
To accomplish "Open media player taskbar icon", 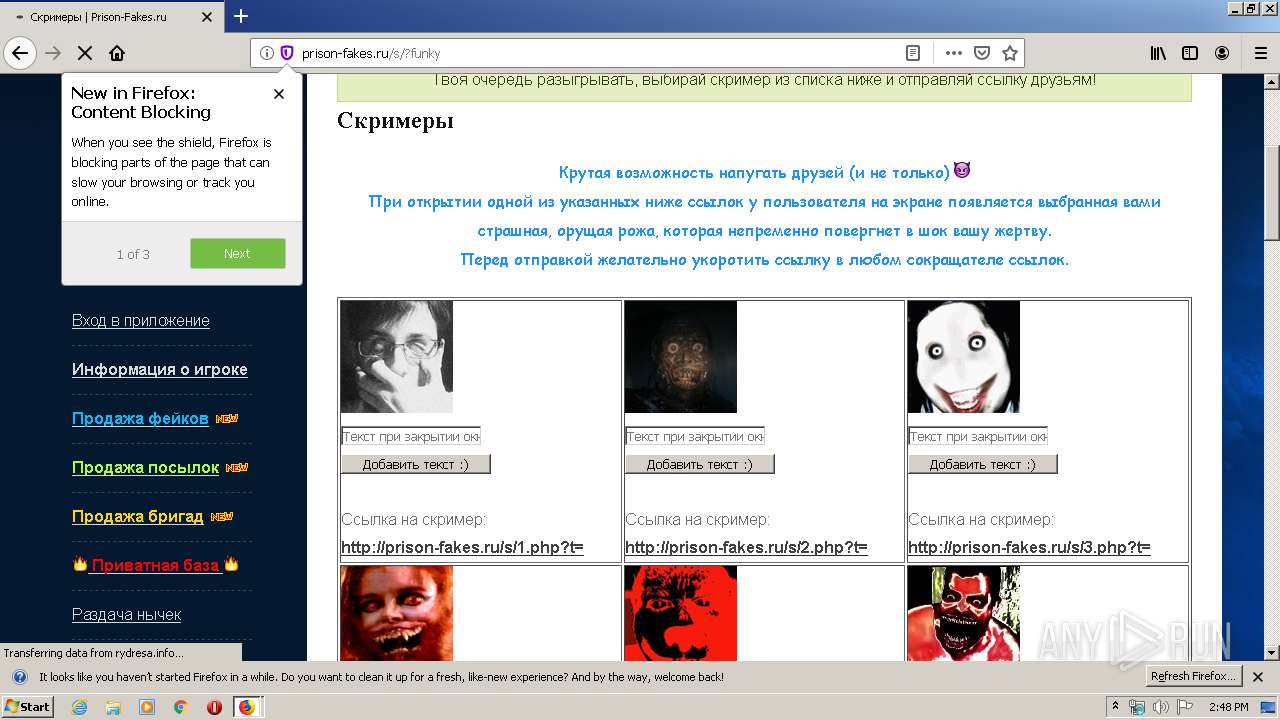I will coord(147,707).
